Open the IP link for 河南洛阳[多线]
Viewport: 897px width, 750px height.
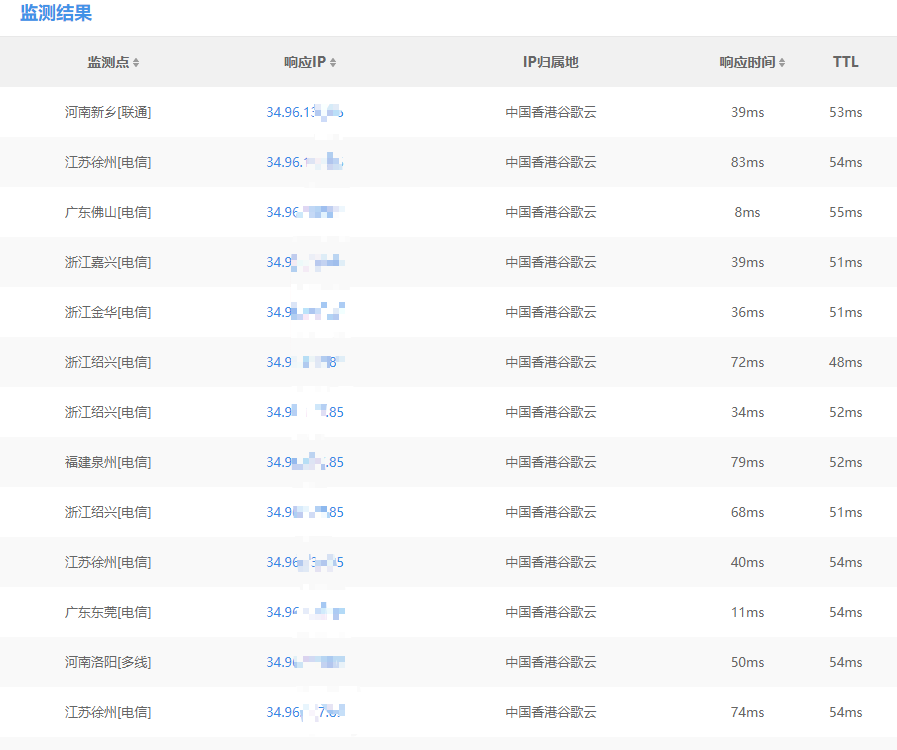tap(305, 662)
